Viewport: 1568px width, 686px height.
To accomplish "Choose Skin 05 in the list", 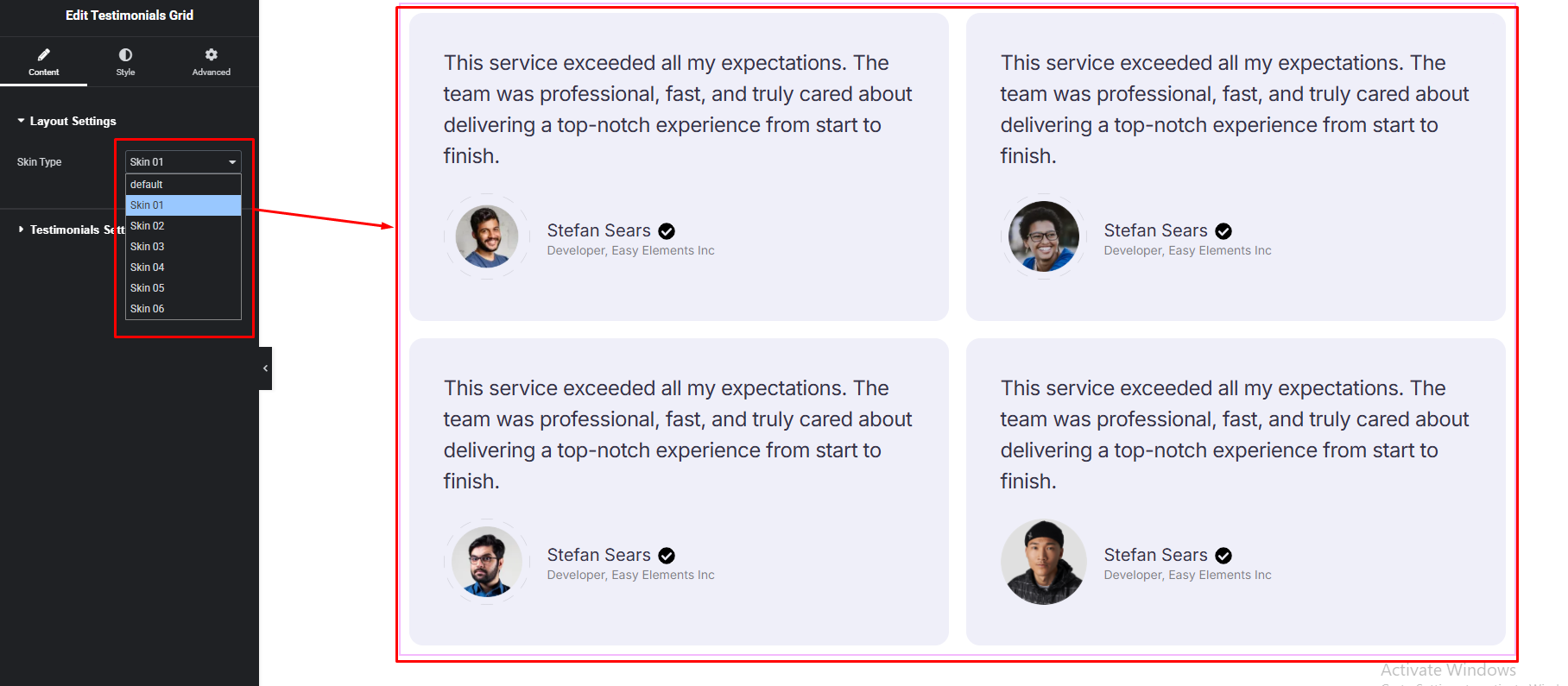I will click(183, 288).
